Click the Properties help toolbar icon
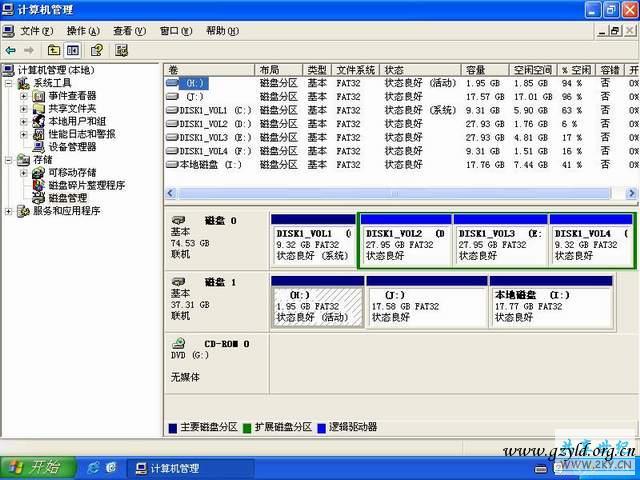The image size is (640, 480). tap(97, 49)
